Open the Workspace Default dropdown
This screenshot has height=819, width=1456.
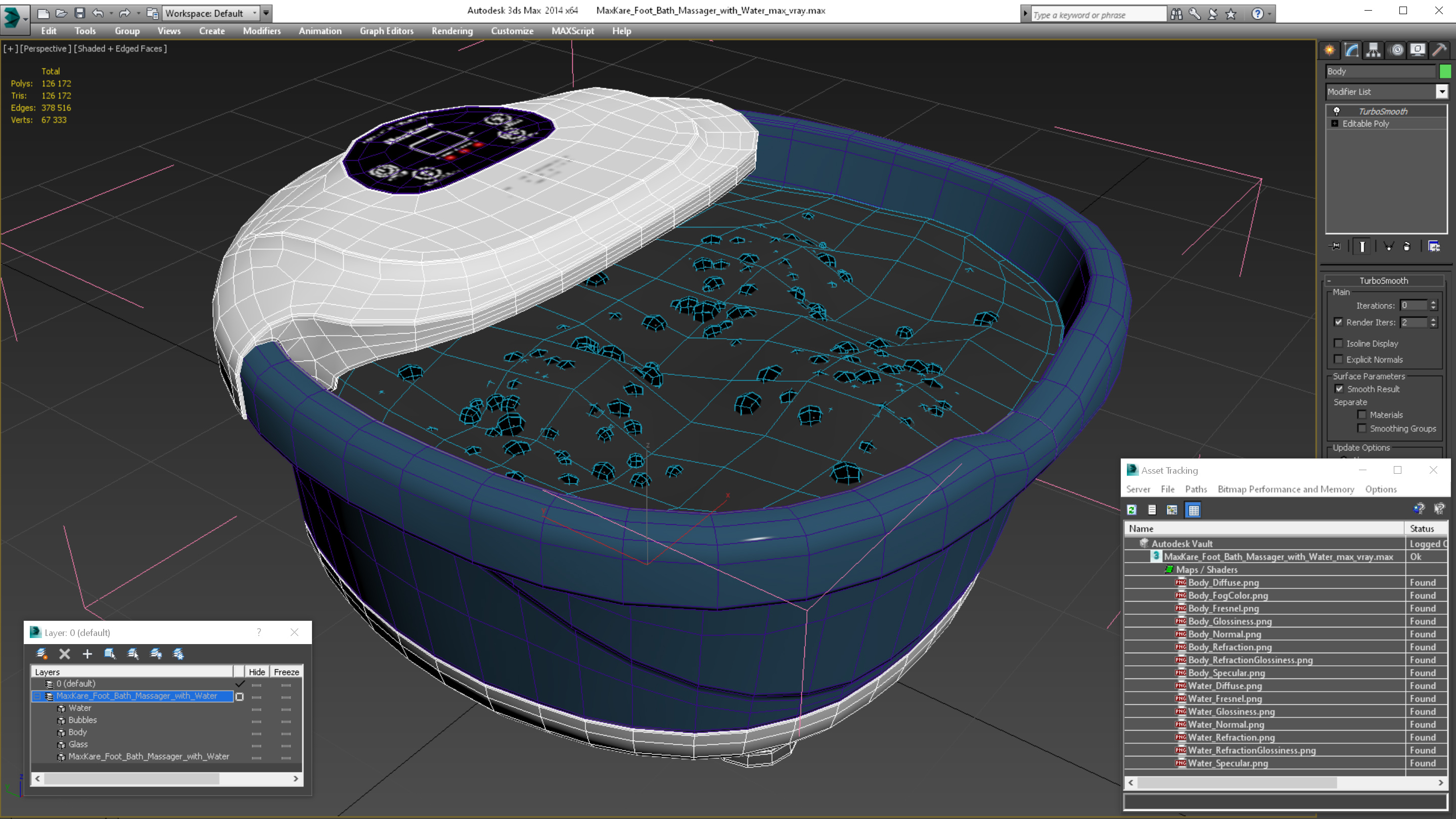213,12
